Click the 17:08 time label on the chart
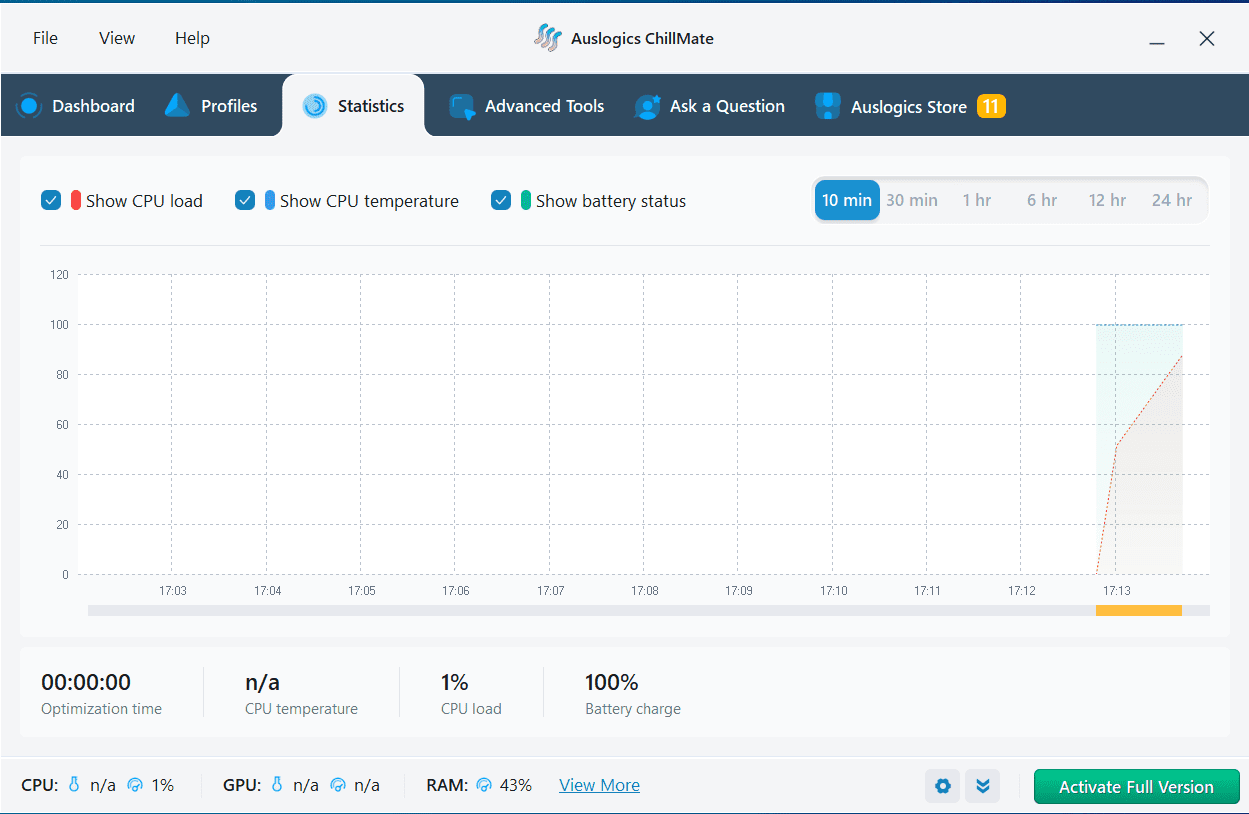This screenshot has width=1249, height=814. (x=645, y=591)
